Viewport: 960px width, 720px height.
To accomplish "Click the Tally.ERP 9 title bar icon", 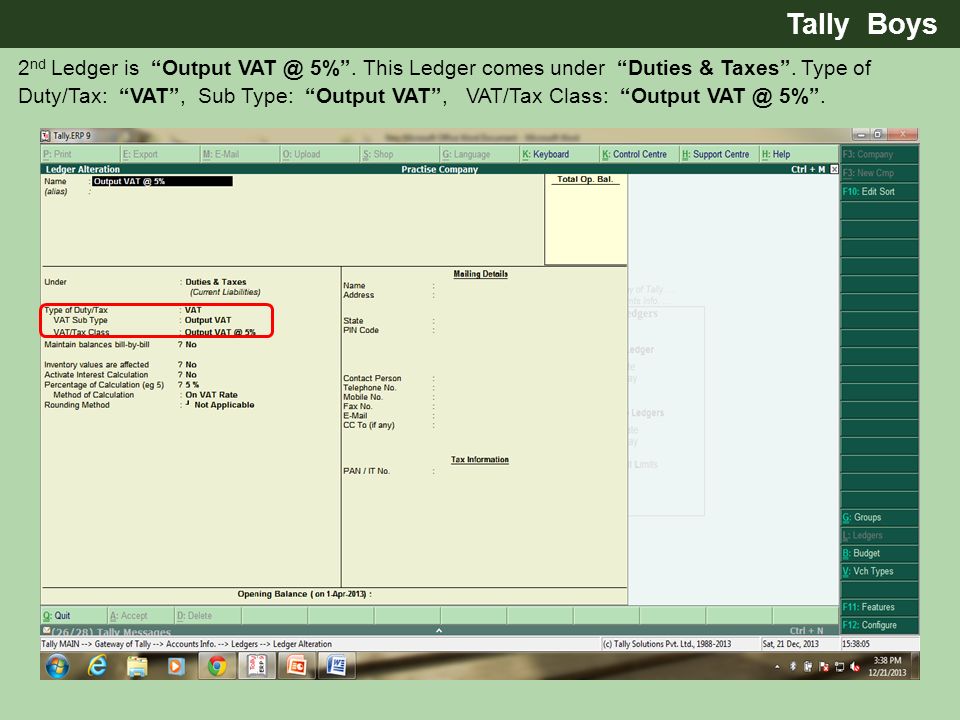I will point(45,135).
